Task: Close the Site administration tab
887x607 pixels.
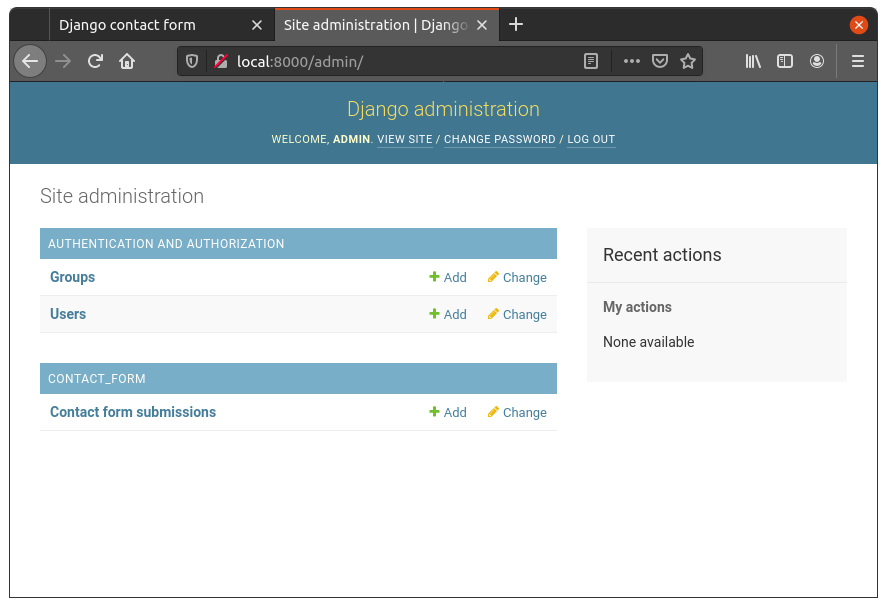Action: (x=484, y=25)
